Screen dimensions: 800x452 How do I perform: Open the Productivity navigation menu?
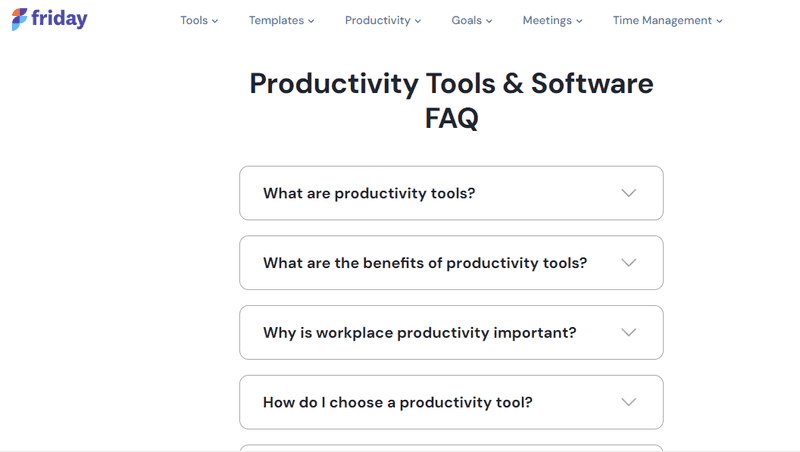(383, 20)
